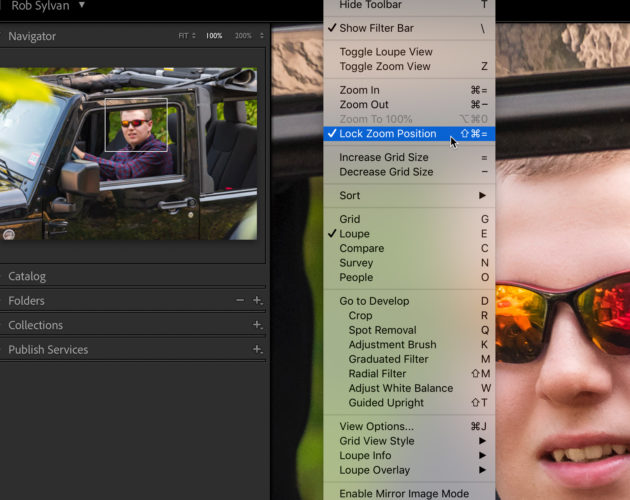Screen dimensions: 630x500
Task: Switch to People view mode
Action: (409, 277)
